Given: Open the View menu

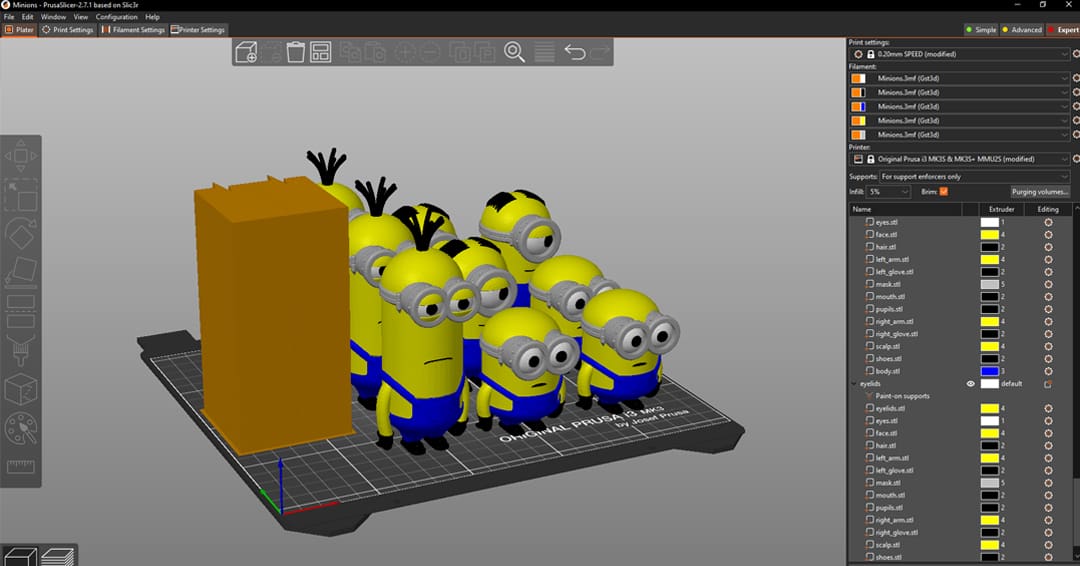Looking at the screenshot, I should coord(81,17).
